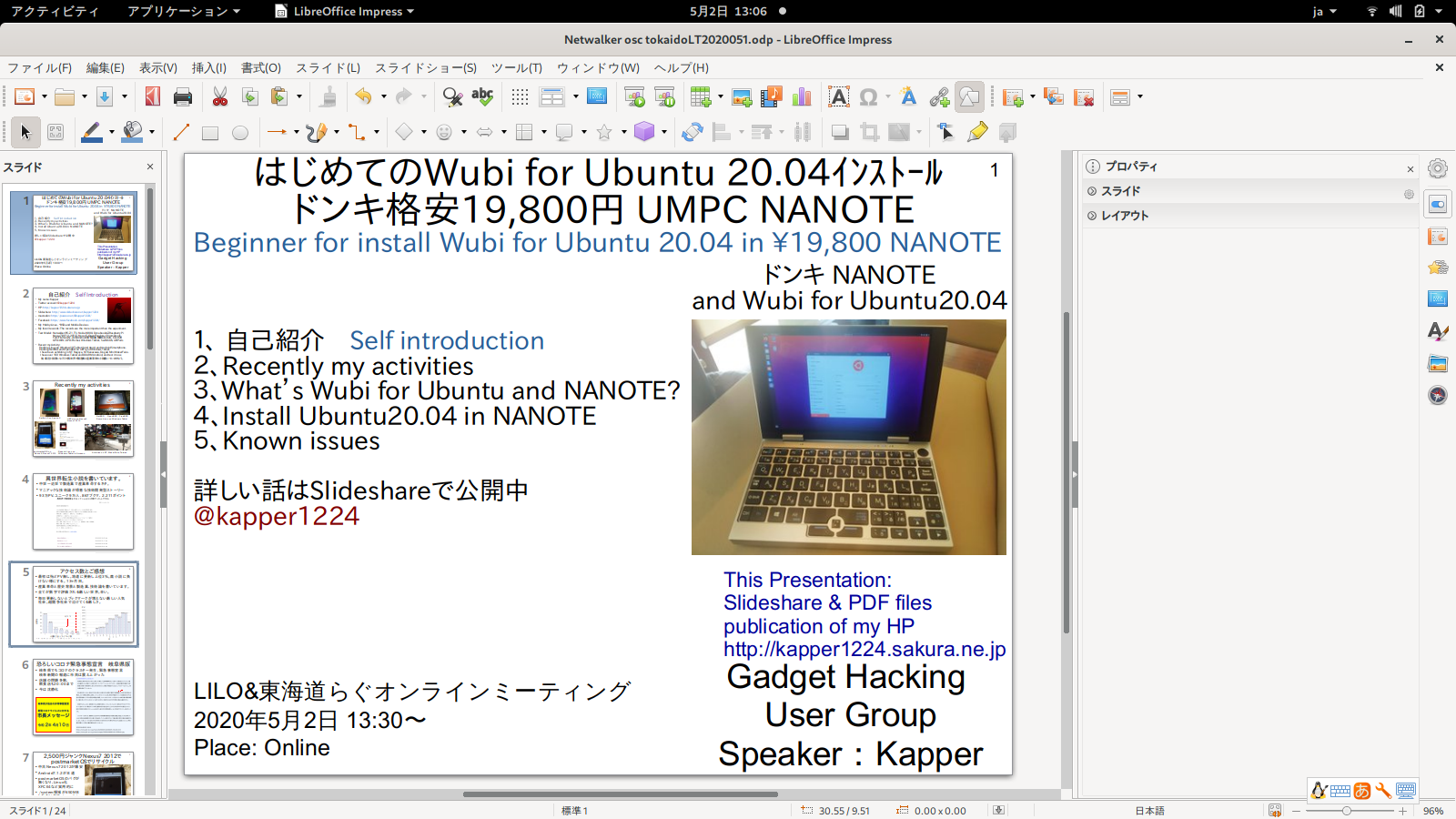Insert a text box using toolbar

point(838,97)
